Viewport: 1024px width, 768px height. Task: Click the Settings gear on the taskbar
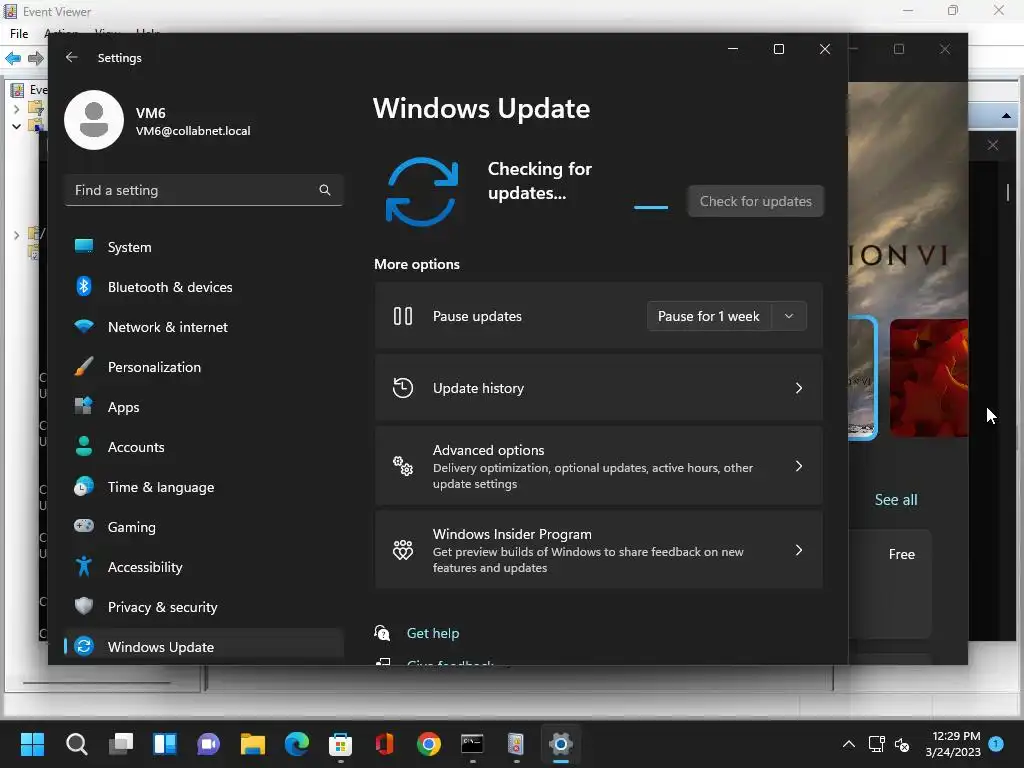click(561, 744)
